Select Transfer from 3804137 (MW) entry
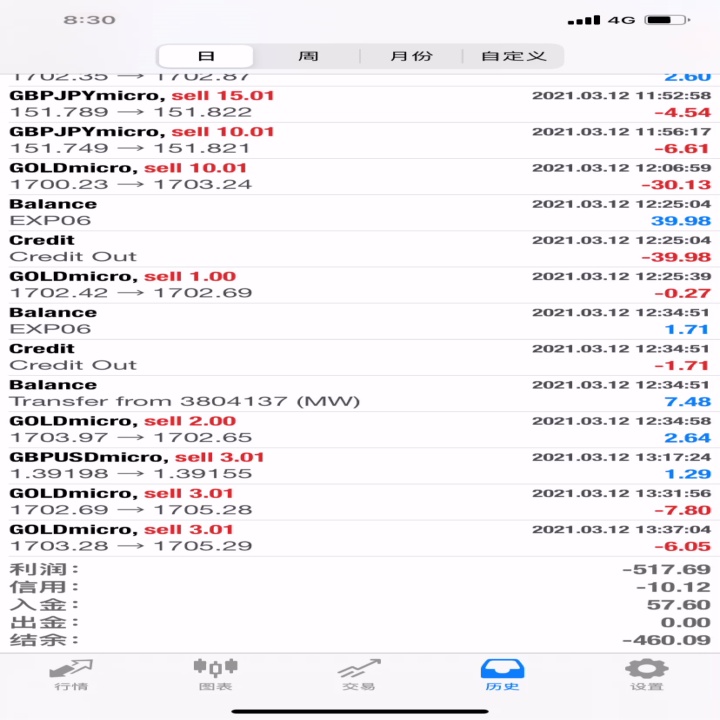This screenshot has width=720, height=720. click(x=360, y=394)
